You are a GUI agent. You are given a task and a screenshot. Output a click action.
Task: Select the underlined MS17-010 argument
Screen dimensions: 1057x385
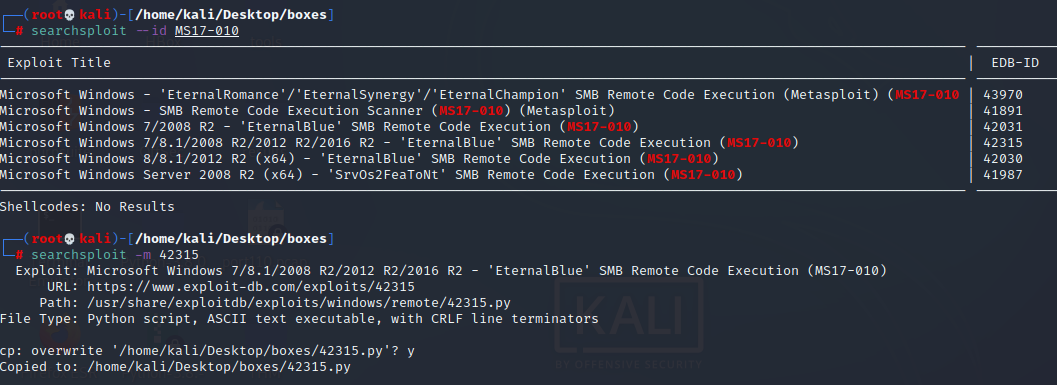click(x=207, y=31)
